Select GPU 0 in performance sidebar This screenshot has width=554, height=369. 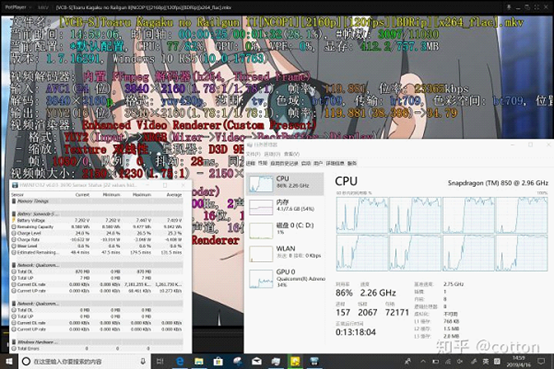pos(285,278)
